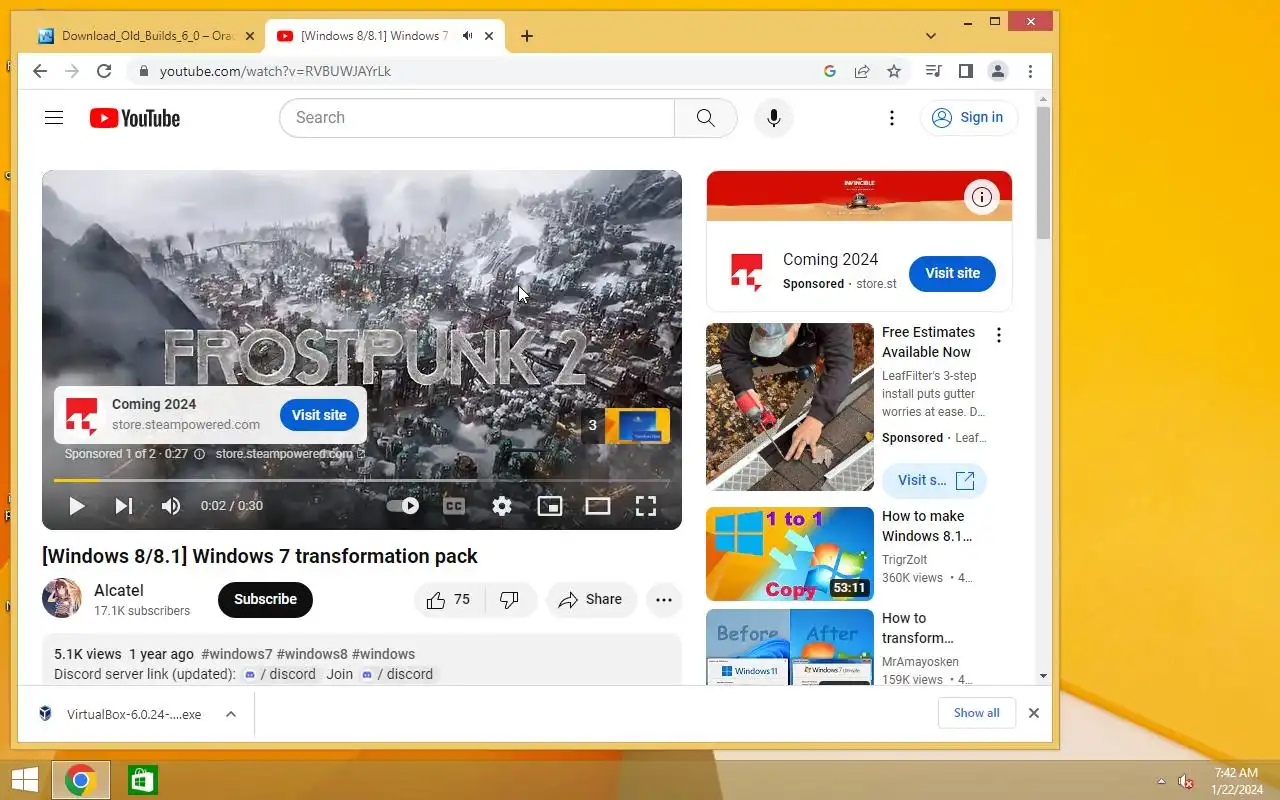Open the Store app in taskbar

click(143, 780)
